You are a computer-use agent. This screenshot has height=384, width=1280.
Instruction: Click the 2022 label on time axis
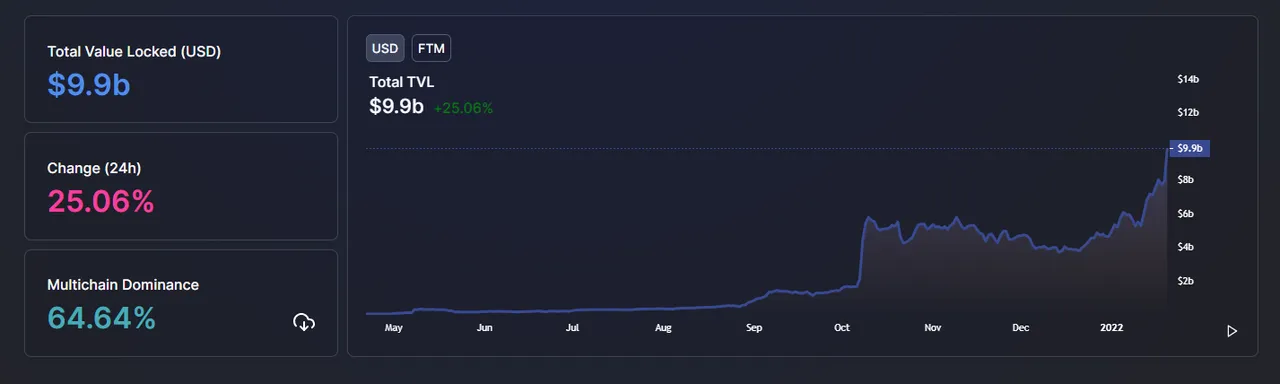point(1111,327)
